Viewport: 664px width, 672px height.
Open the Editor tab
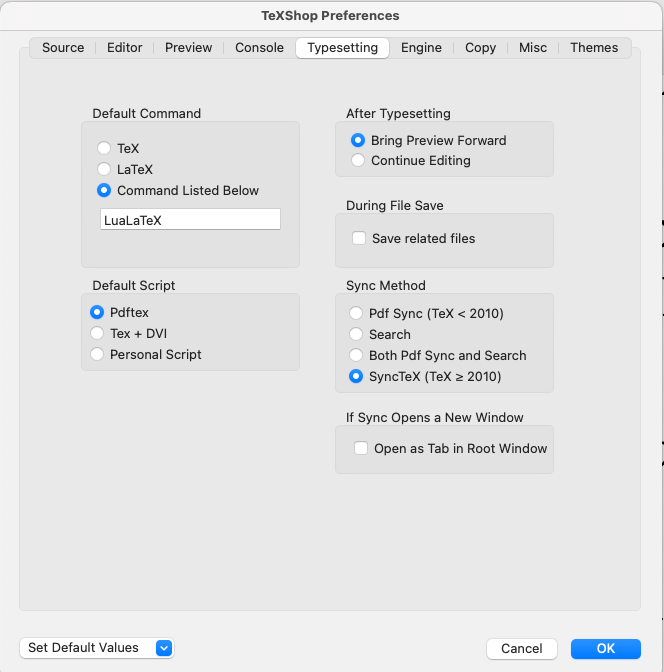coord(125,48)
